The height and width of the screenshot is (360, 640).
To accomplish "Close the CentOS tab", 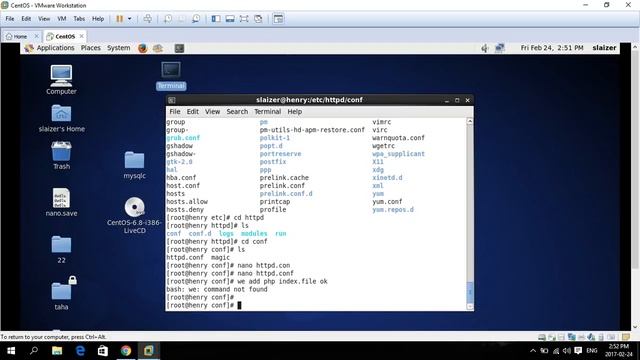I will click(82, 36).
